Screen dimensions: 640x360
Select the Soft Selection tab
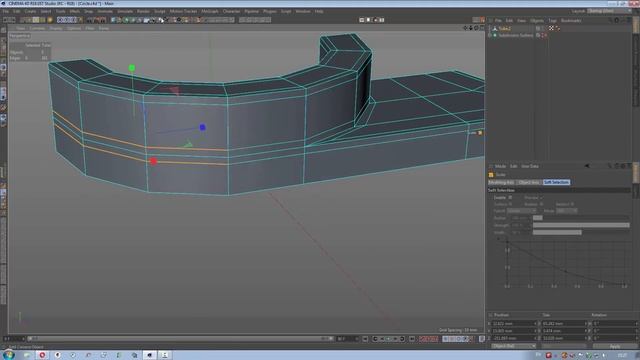point(556,182)
